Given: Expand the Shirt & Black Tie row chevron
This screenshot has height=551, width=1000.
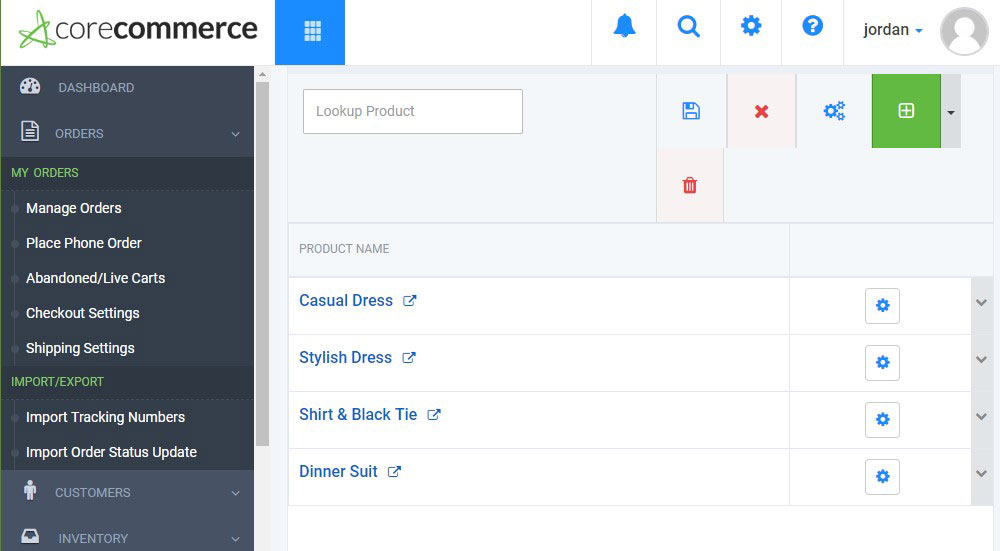Looking at the screenshot, I should (982, 416).
